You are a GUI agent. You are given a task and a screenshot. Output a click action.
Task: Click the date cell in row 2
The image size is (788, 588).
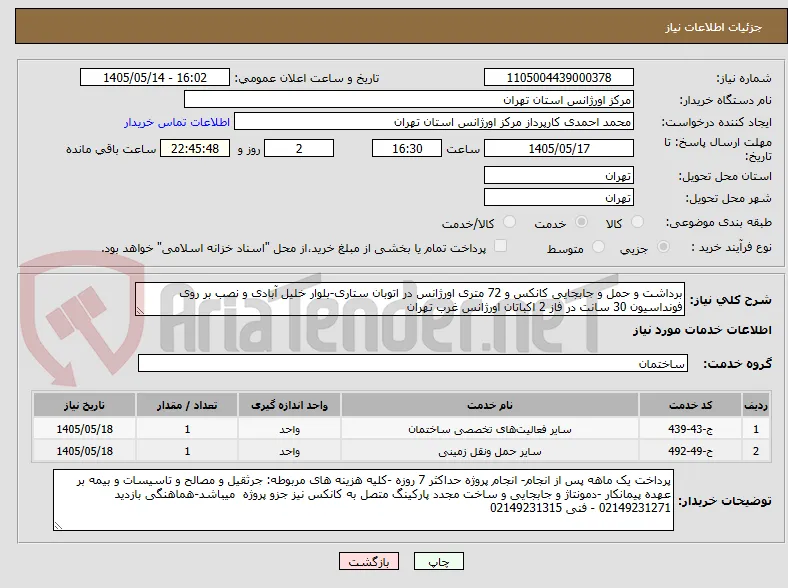point(84,451)
